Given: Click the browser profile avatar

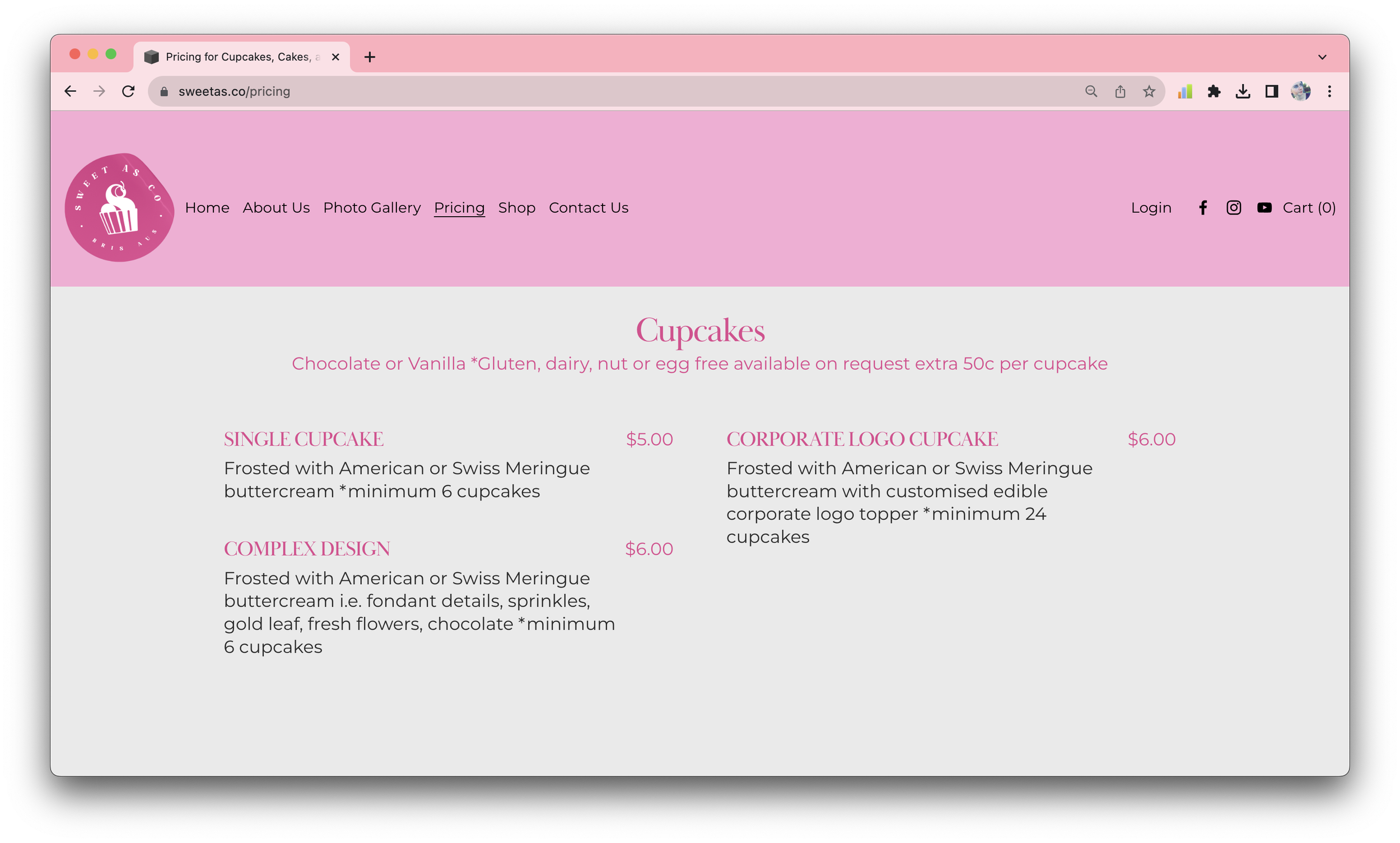Looking at the screenshot, I should coord(1301,91).
